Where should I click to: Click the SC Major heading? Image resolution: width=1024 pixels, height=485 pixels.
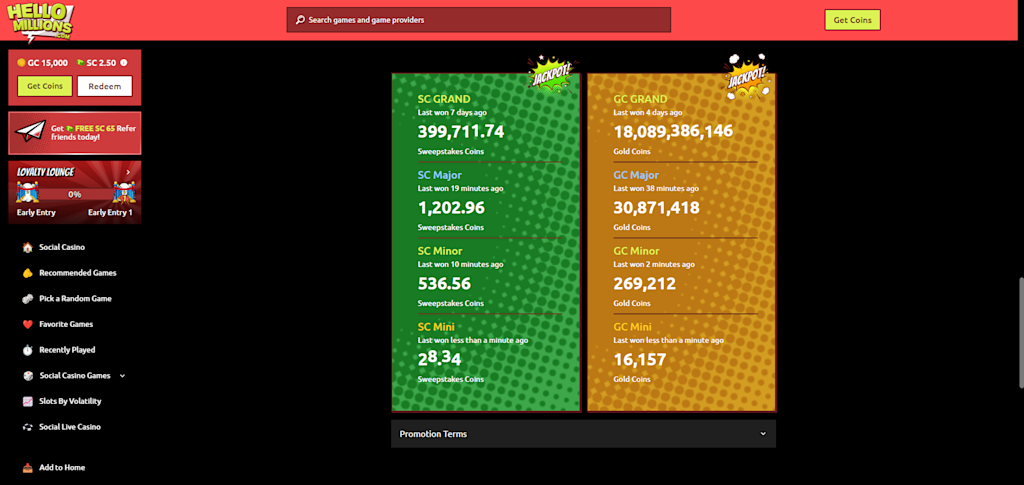(441, 175)
